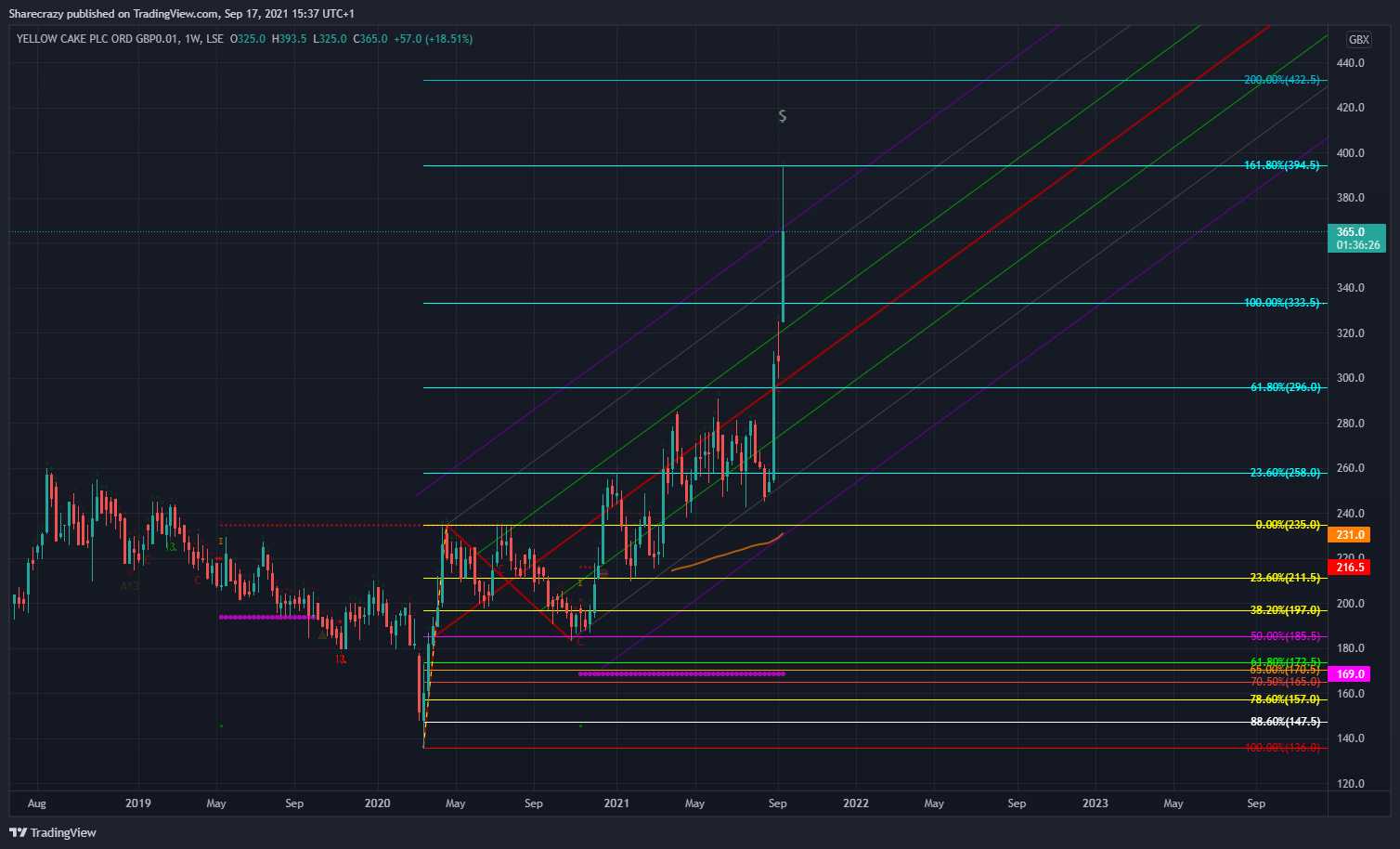The image size is (1400, 849).
Task: Select the 61.80%(296.0) Fibonacci label
Action: click(x=1285, y=387)
